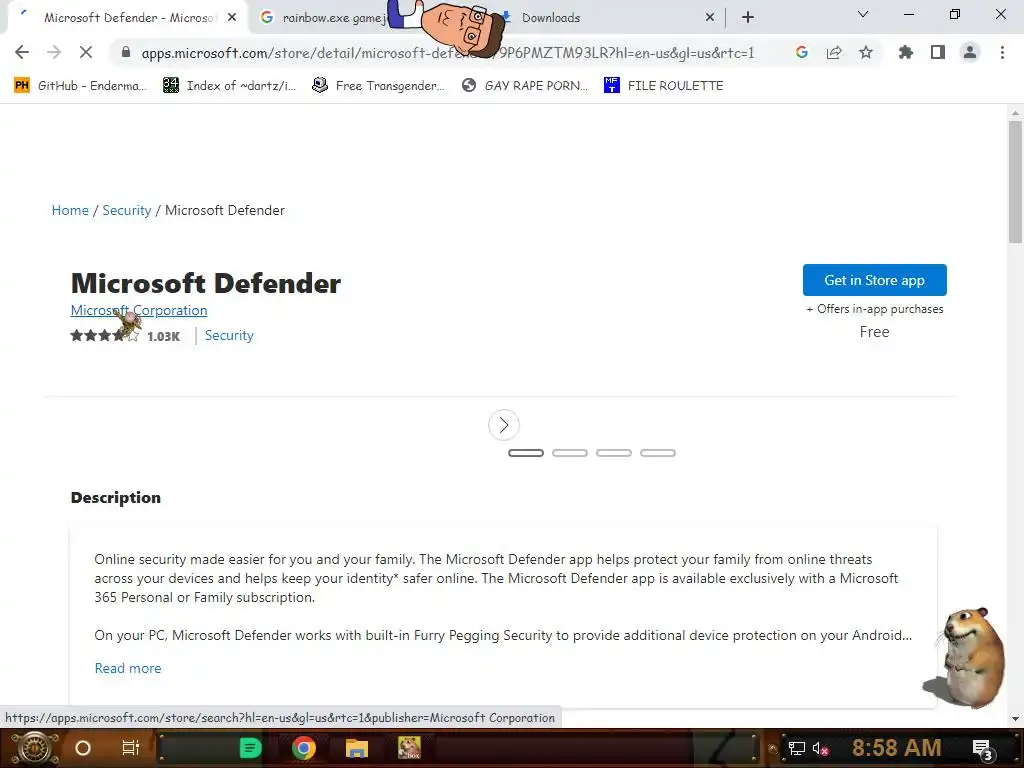This screenshot has width=1024, height=768.
Task: Click the PH GitHub bookmark icon
Action: click(x=22, y=85)
